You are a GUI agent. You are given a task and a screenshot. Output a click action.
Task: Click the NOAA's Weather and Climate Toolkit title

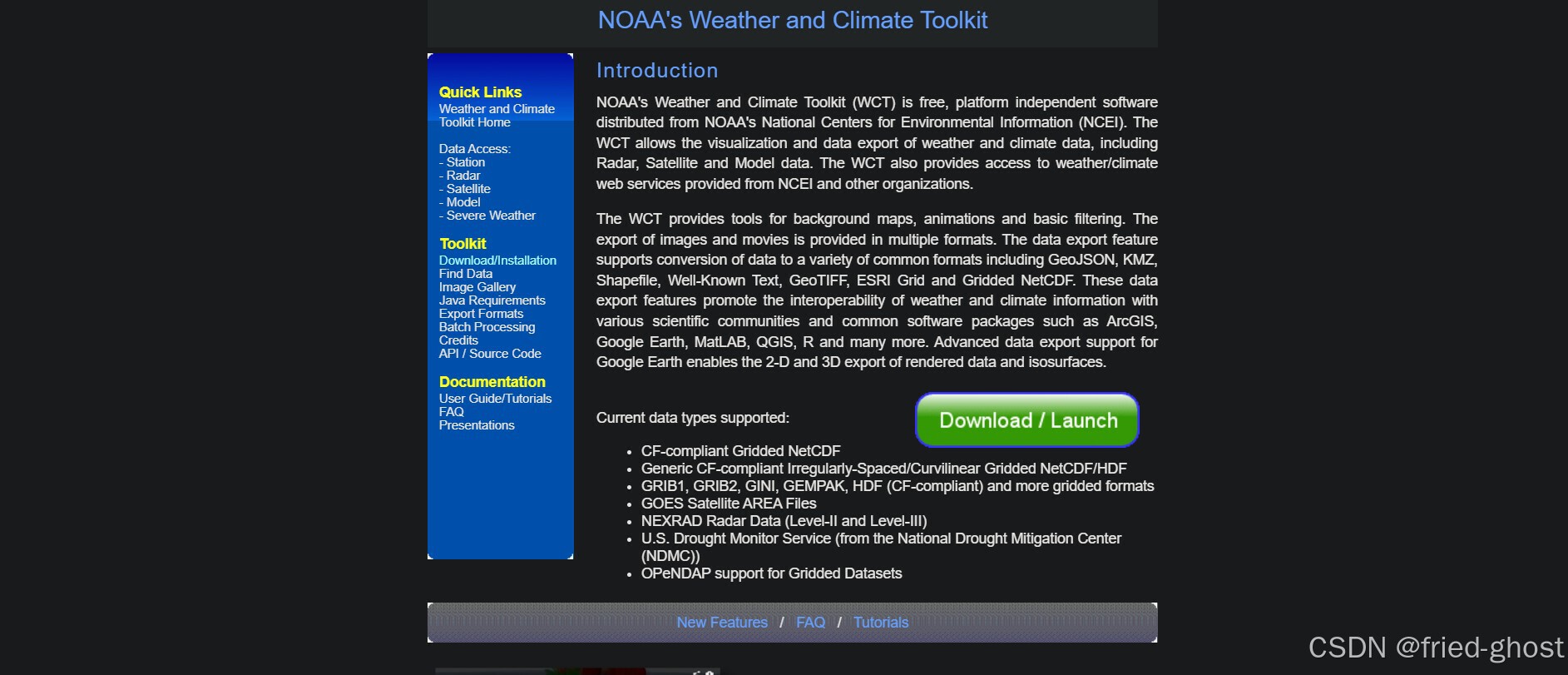(x=793, y=20)
